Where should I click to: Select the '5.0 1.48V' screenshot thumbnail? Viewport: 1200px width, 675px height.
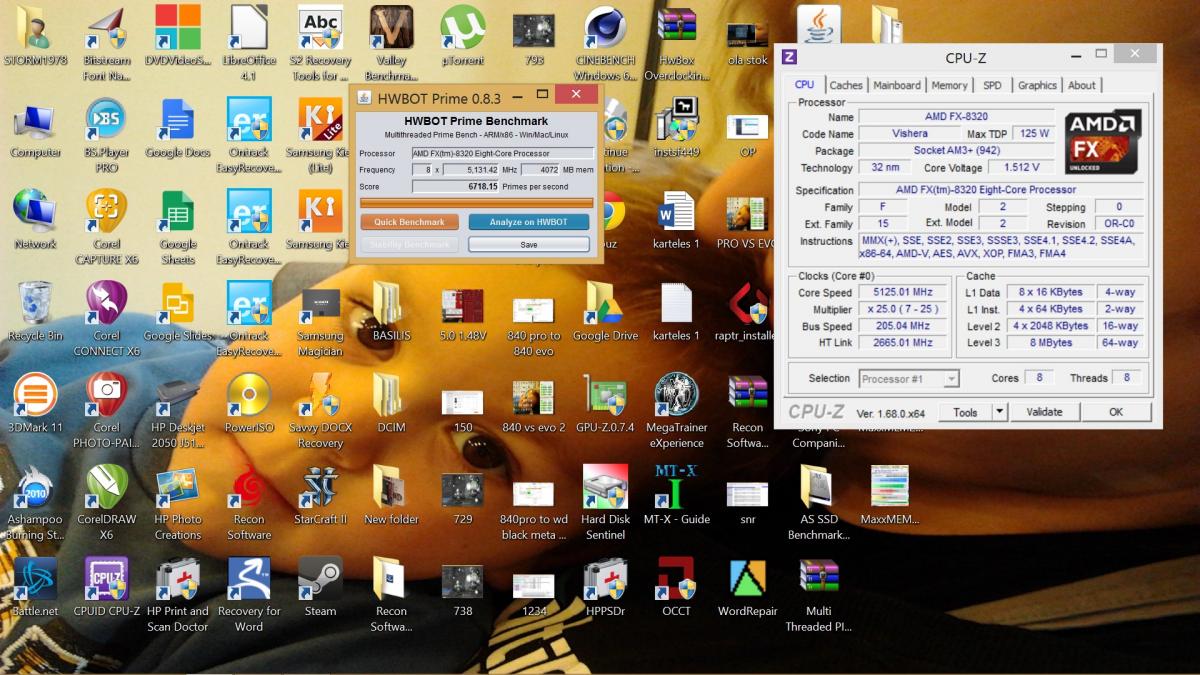[463, 304]
